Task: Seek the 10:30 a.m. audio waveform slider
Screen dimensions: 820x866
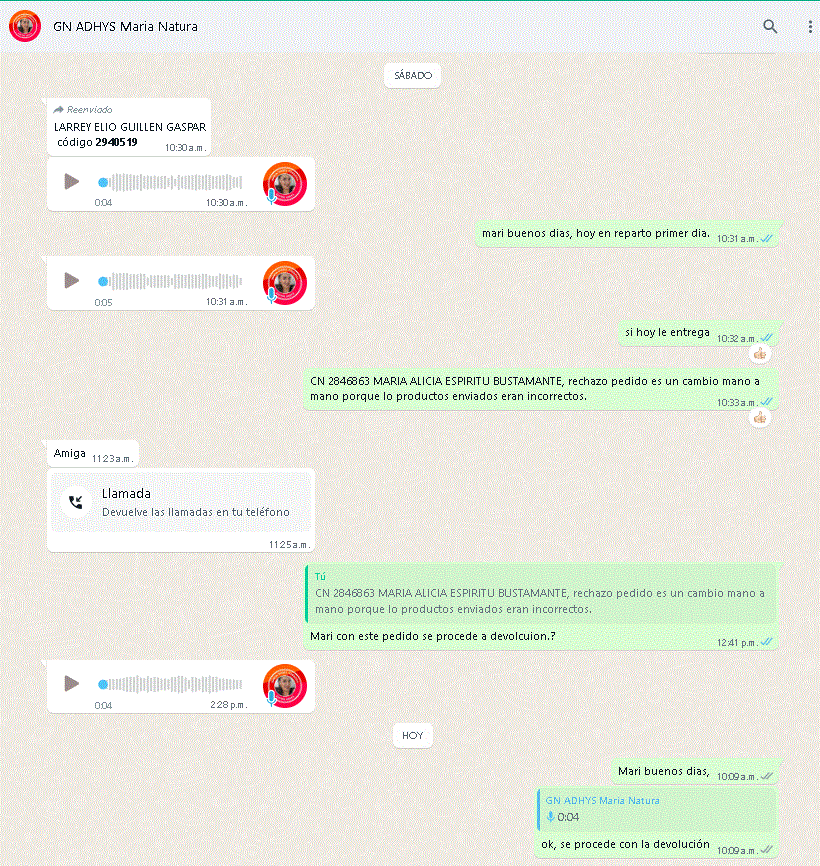Action: pyautogui.click(x=171, y=182)
